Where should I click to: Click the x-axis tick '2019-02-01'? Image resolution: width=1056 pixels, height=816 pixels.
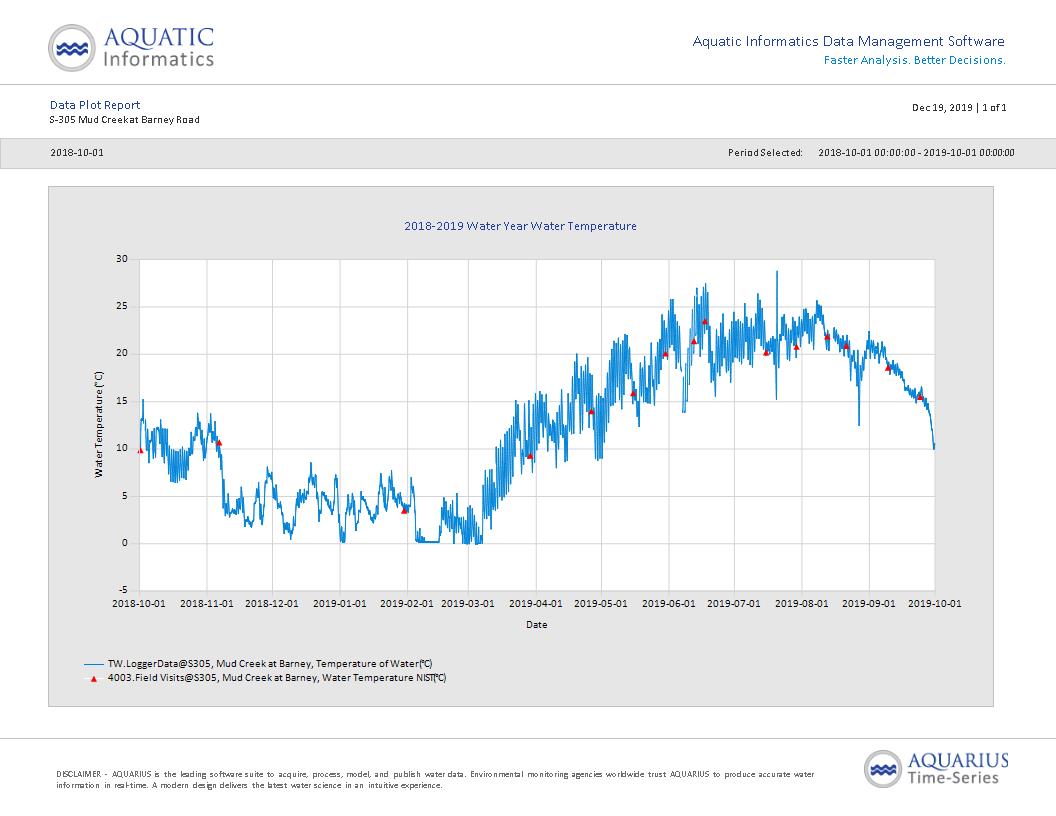point(407,604)
